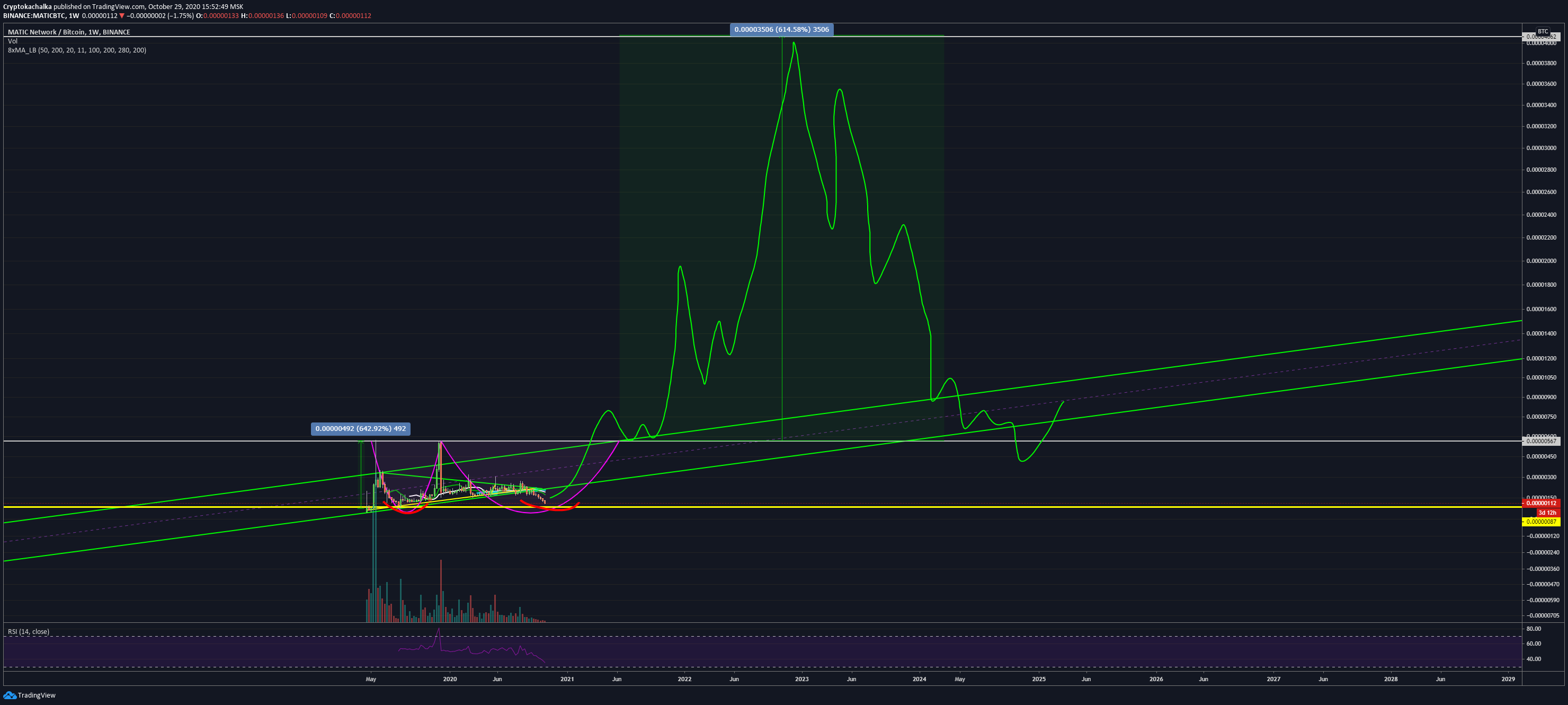1568x705 pixels.
Task: Click the 0.00002000 price axis label
Action: click(x=1542, y=261)
